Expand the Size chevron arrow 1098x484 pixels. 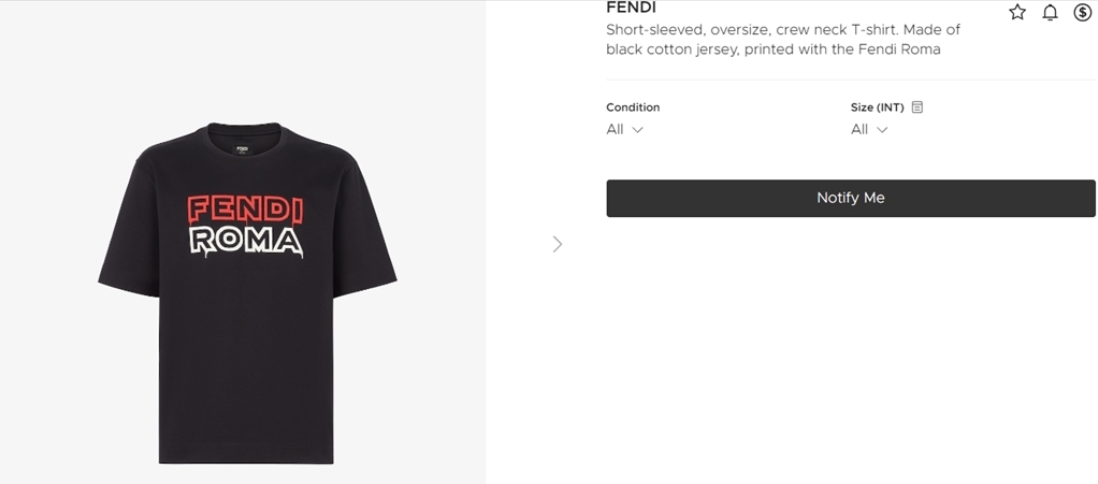[882, 130]
